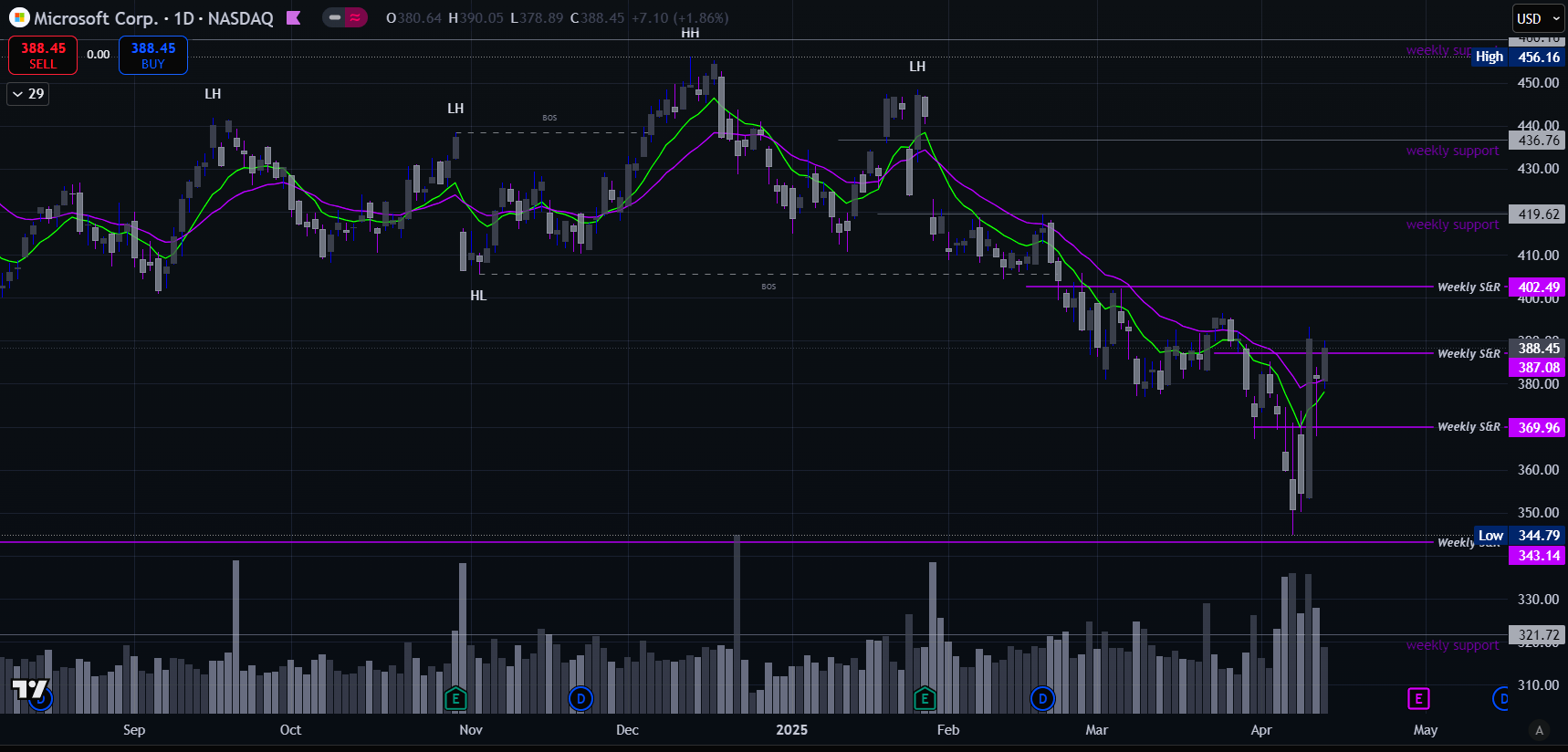Screen dimensions: 1568x752
Task: Click the Oct label on the time axis
Action: coord(290,730)
